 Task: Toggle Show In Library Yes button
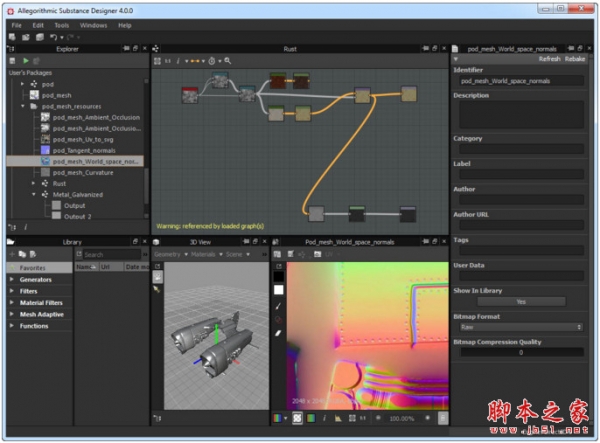(x=521, y=302)
